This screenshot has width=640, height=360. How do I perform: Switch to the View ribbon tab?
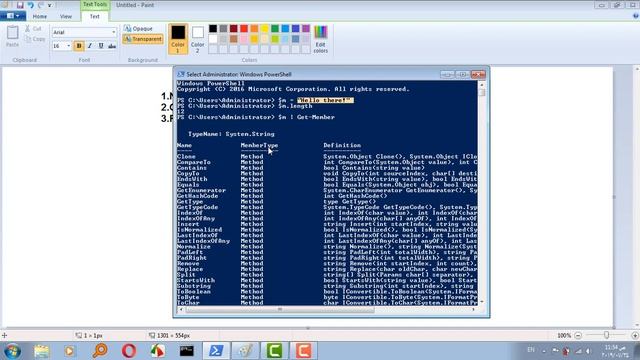pos(66,16)
